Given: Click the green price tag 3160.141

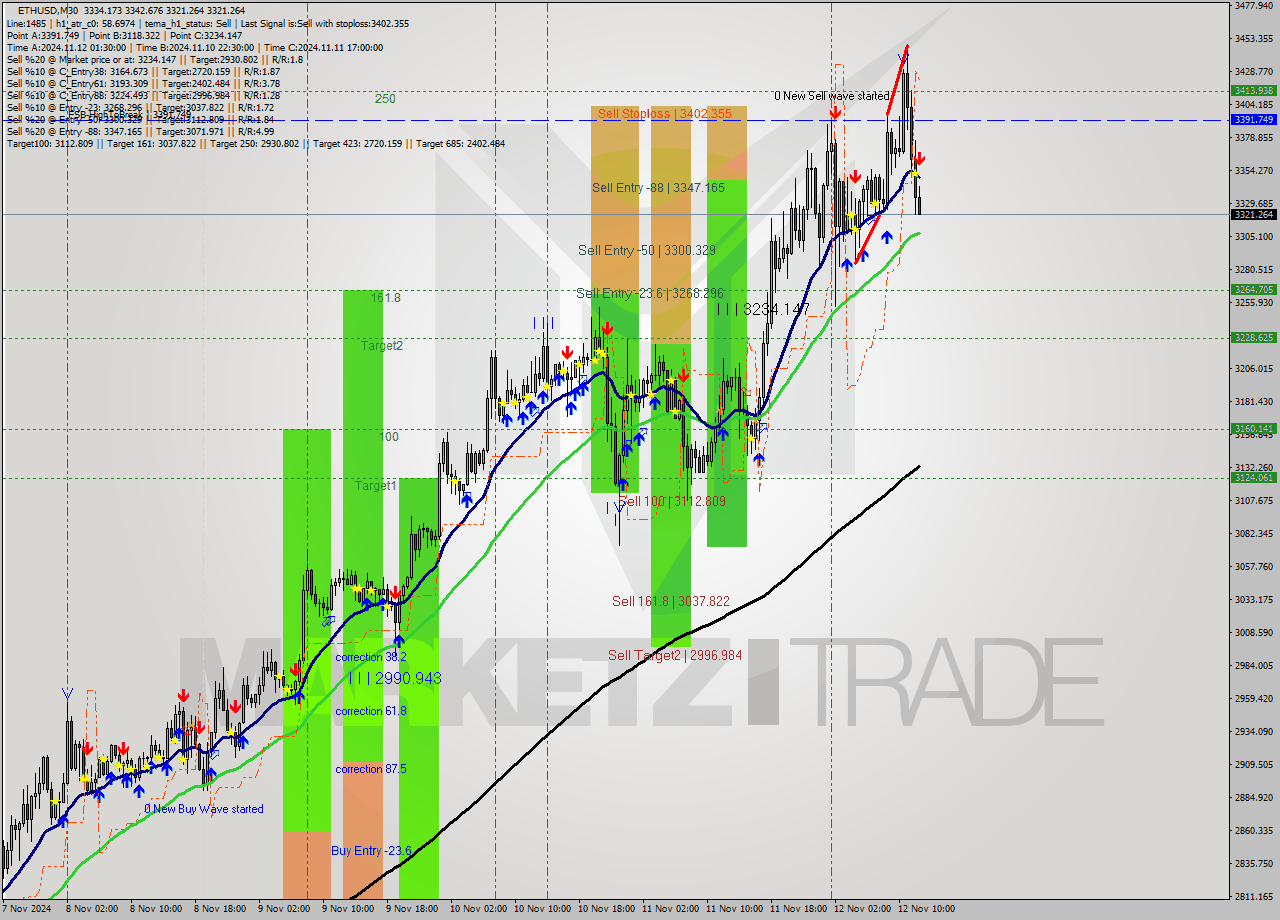Looking at the screenshot, I should click(1253, 428).
